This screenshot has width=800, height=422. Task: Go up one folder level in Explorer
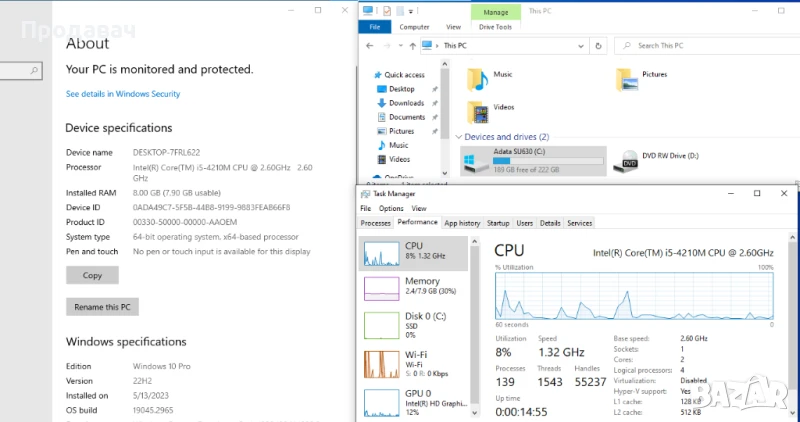pyautogui.click(x=412, y=46)
